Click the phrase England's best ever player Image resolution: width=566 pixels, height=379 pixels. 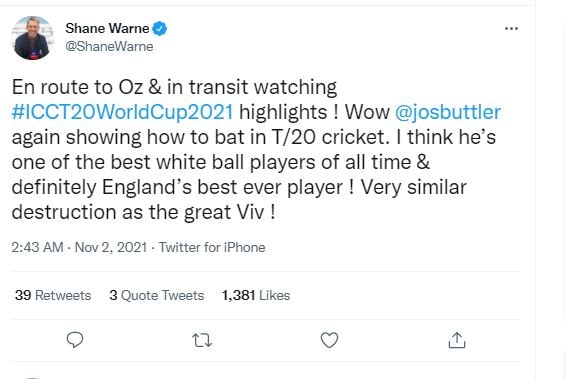pos(222,187)
